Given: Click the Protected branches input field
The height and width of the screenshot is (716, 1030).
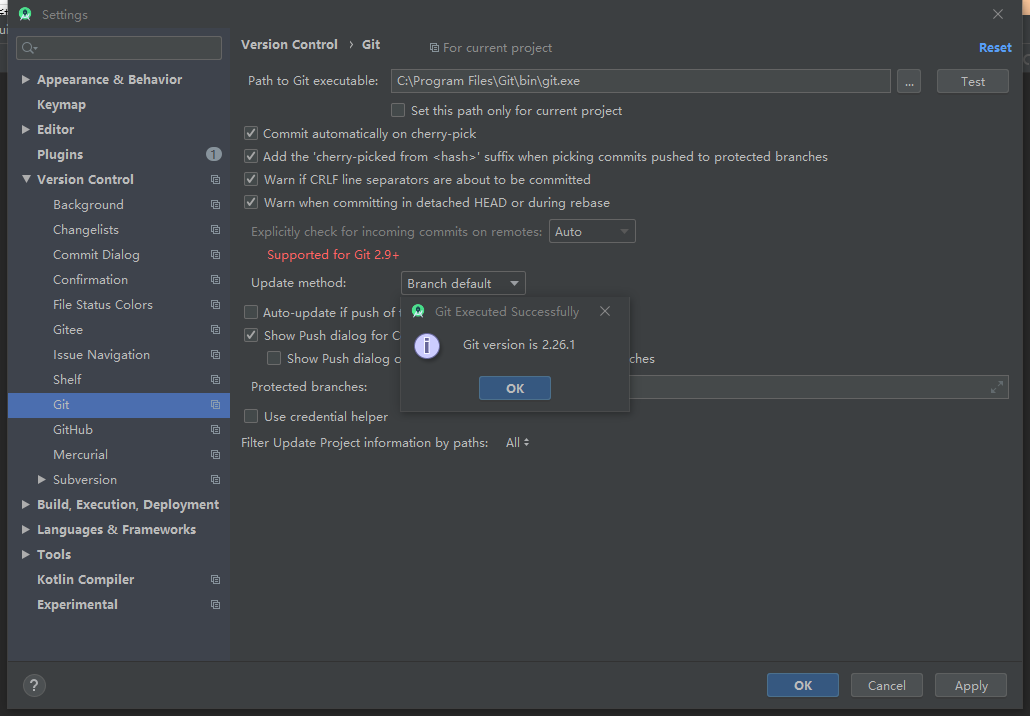Looking at the screenshot, I should click(x=818, y=387).
